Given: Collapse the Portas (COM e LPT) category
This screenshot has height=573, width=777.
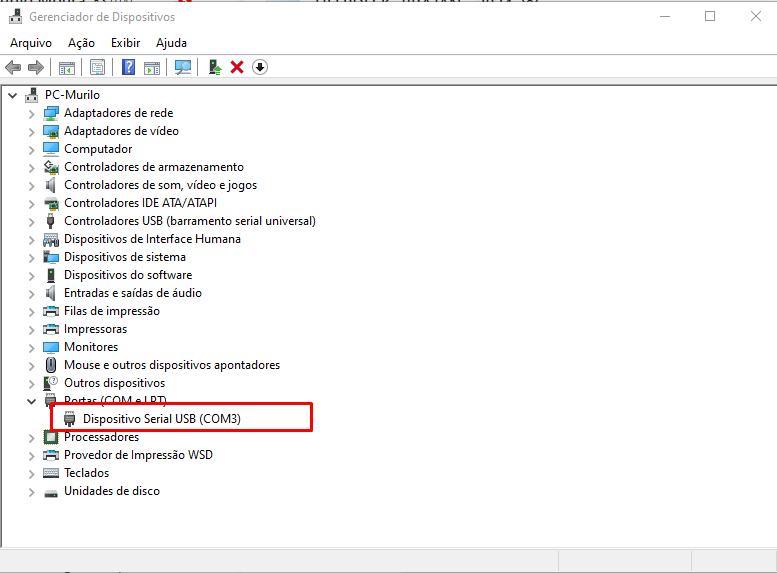Looking at the screenshot, I should (x=31, y=401).
